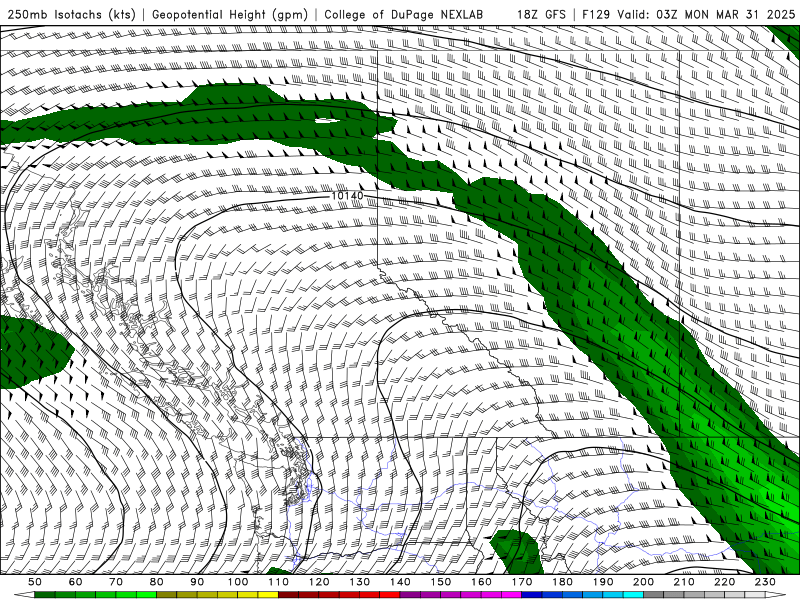
Task: Select the bright red swatch ending at 140
Action: [390, 595]
